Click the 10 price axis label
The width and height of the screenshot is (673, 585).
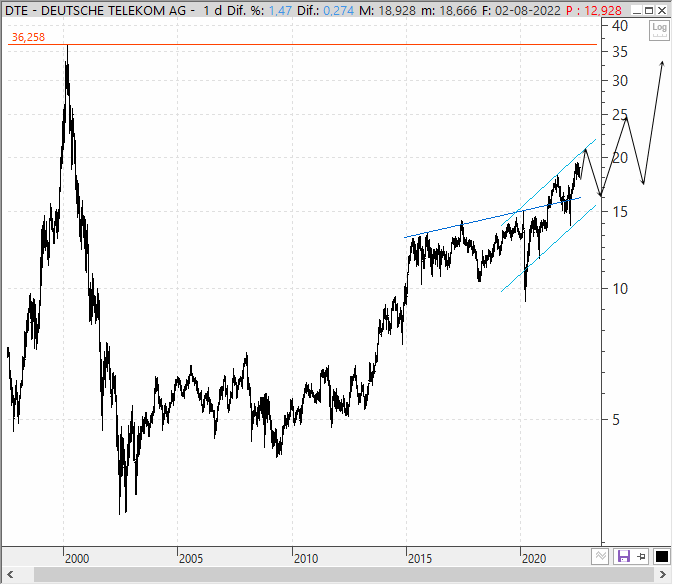pos(620,289)
